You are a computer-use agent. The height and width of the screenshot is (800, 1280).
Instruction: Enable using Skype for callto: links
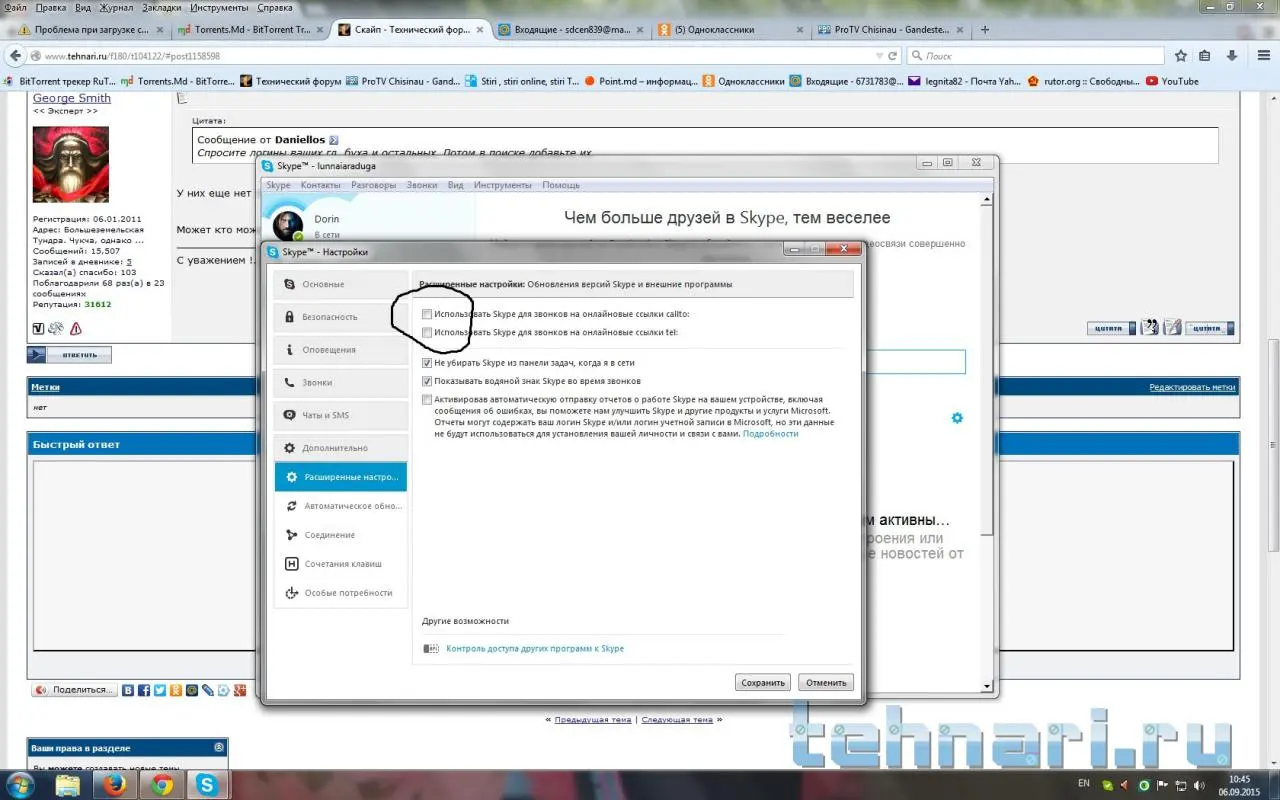pyautogui.click(x=428, y=314)
